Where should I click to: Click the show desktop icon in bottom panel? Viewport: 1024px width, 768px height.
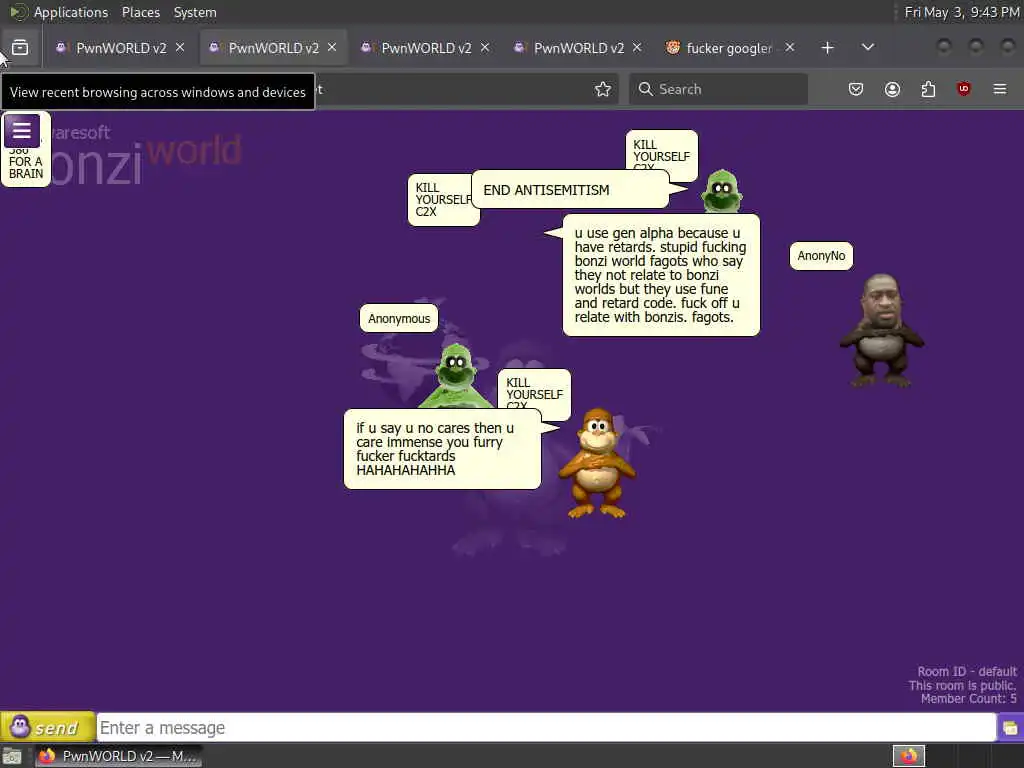pos(12,756)
